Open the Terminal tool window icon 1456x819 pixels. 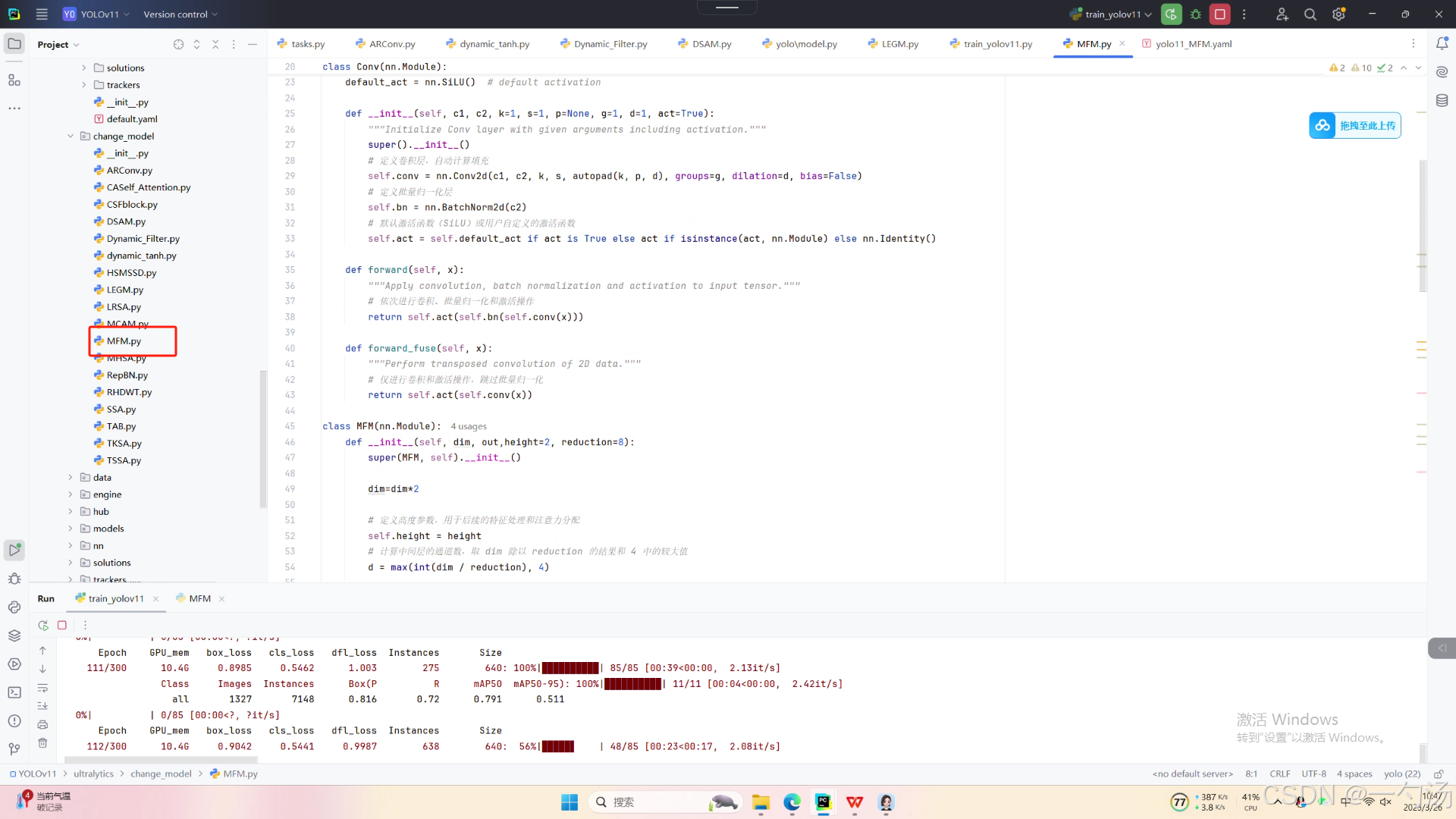click(x=14, y=692)
